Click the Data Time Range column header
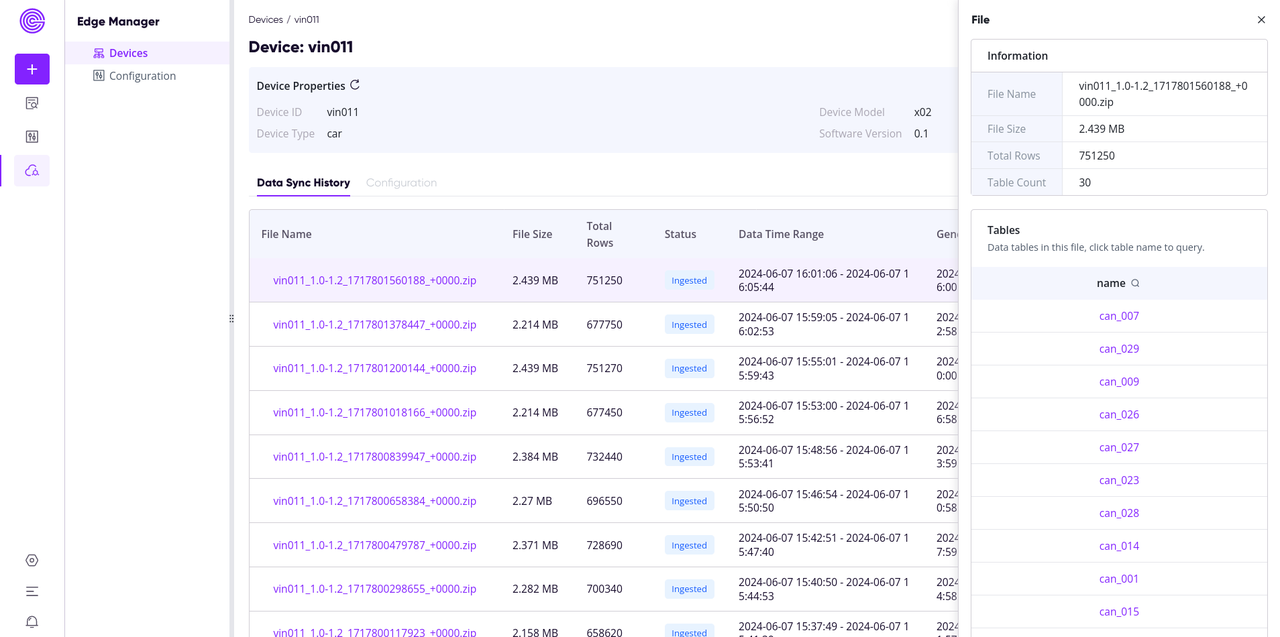The image size is (1280, 637). (x=781, y=235)
